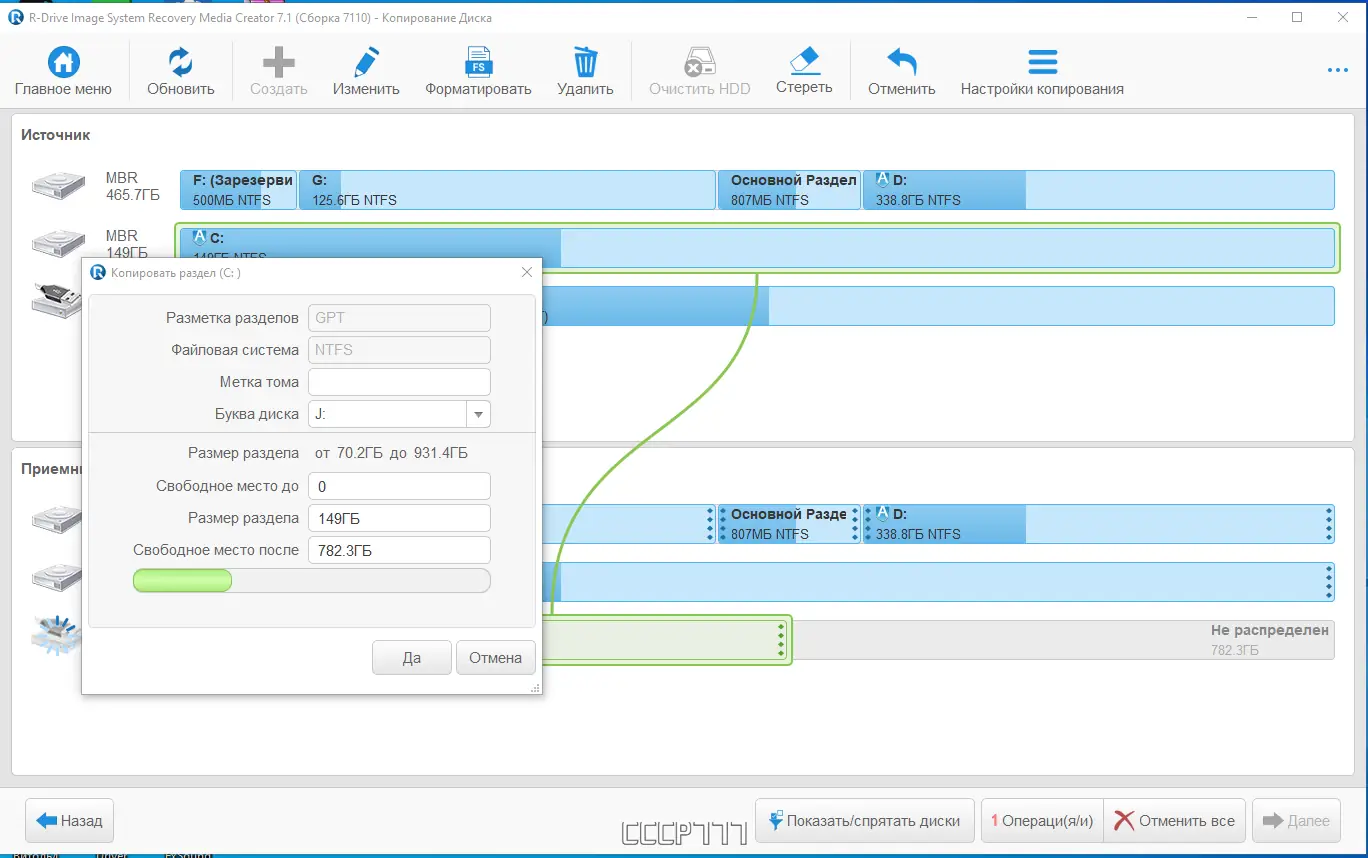
Task: Click Показать/спрятать диски button
Action: (x=865, y=821)
